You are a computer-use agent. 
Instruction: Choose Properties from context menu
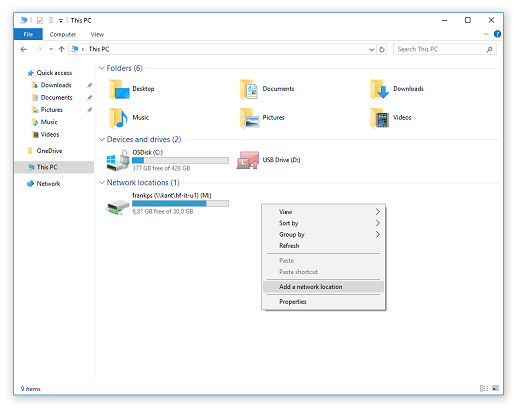[x=324, y=302]
